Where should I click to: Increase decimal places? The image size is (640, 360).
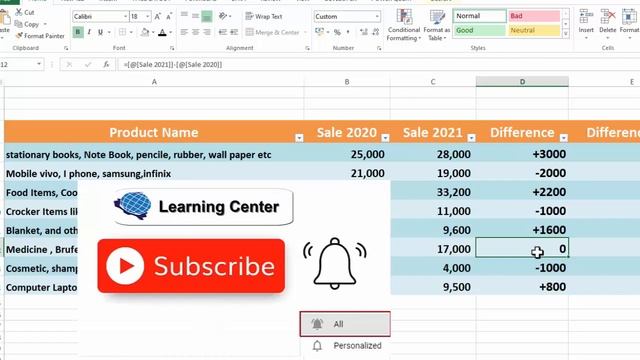tap(364, 32)
